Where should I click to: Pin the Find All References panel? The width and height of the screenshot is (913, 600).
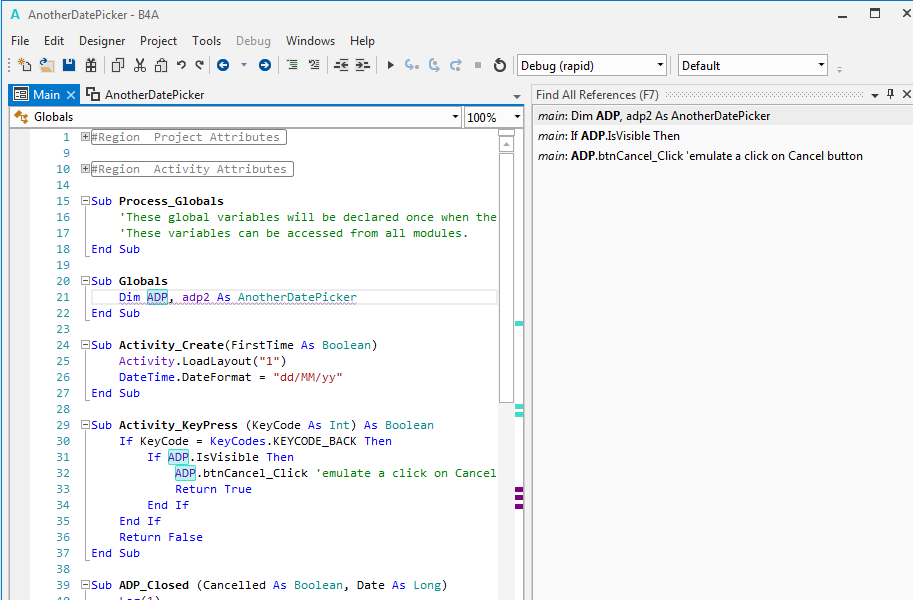889,94
